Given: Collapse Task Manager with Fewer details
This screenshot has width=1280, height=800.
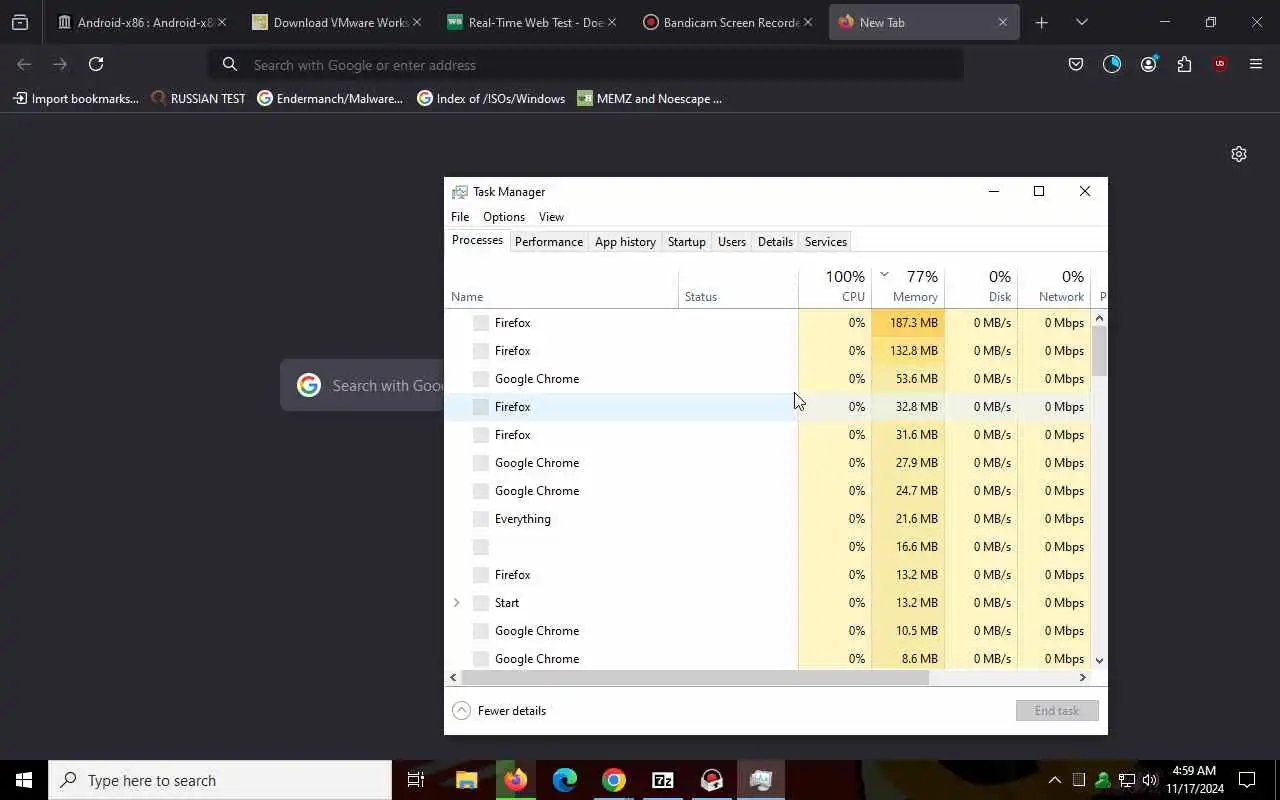Looking at the screenshot, I should [x=499, y=711].
